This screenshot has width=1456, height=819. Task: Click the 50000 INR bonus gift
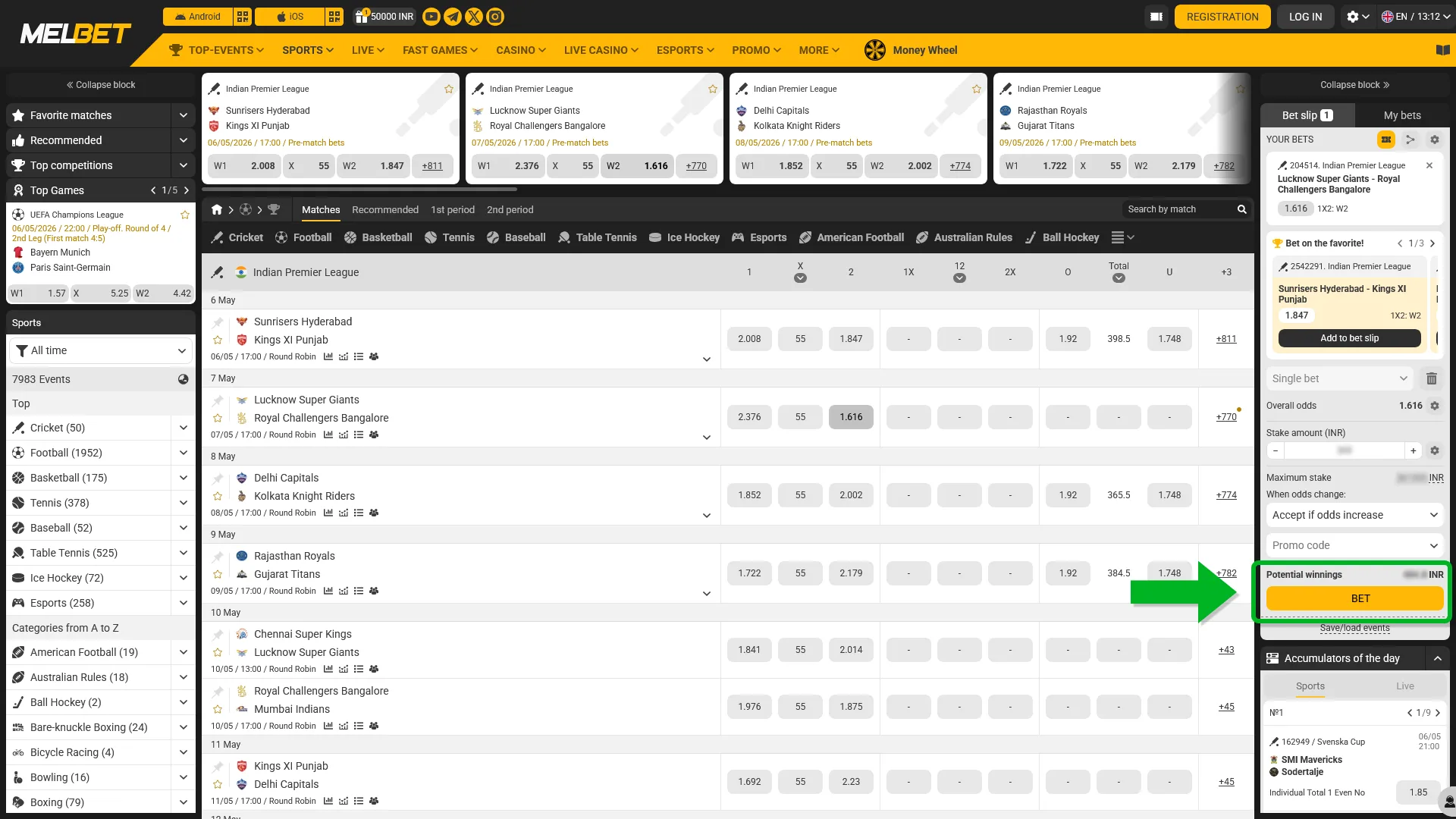(384, 17)
